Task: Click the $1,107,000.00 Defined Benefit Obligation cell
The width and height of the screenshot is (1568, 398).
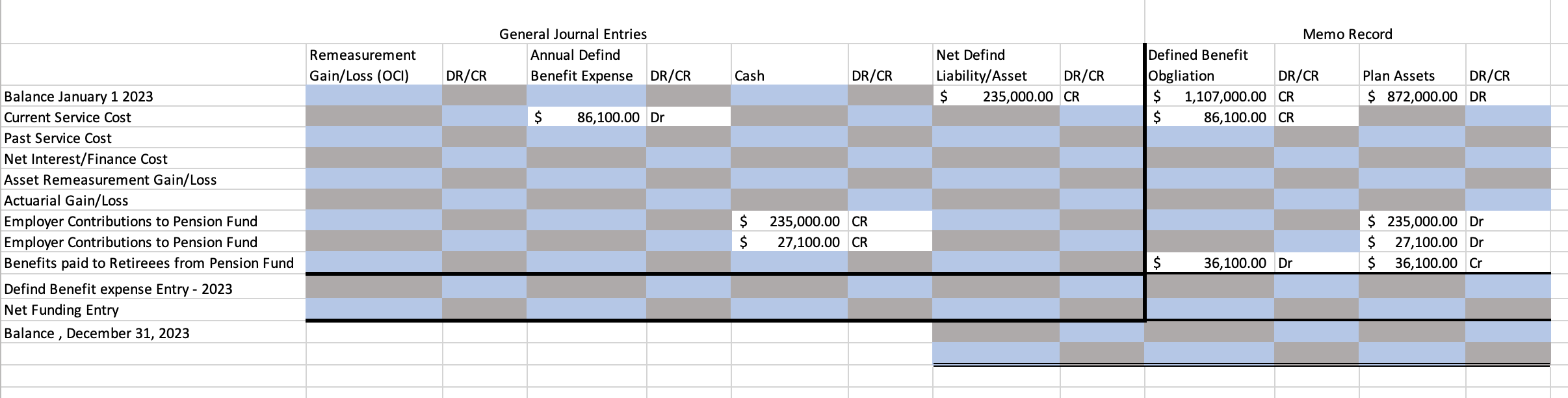Action: 1209,96
